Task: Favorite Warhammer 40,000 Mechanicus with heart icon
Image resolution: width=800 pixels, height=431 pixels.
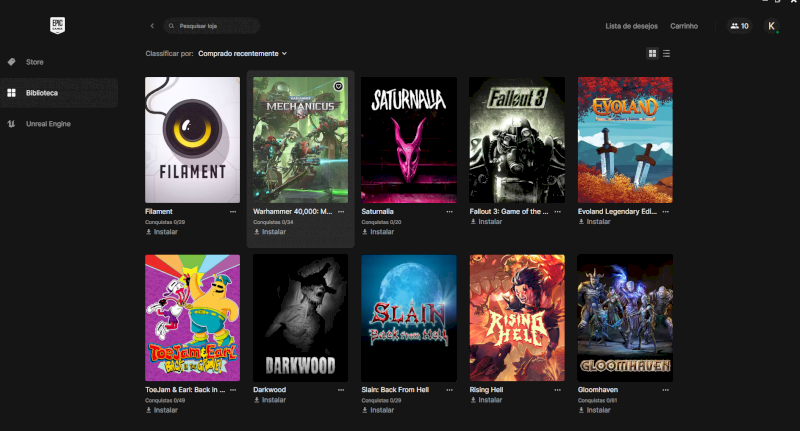Action: click(337, 86)
